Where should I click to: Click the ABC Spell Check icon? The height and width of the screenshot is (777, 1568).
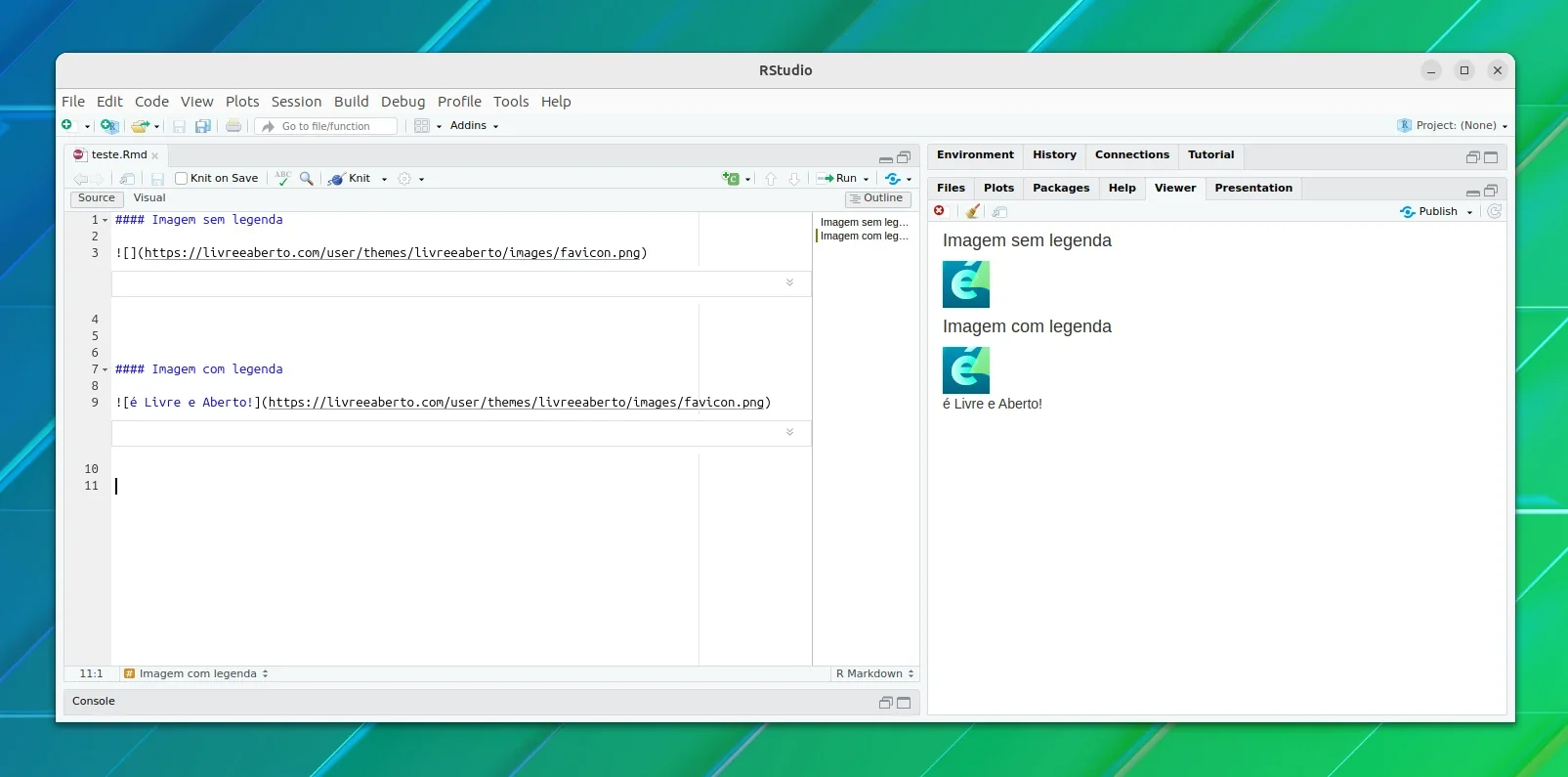point(283,178)
